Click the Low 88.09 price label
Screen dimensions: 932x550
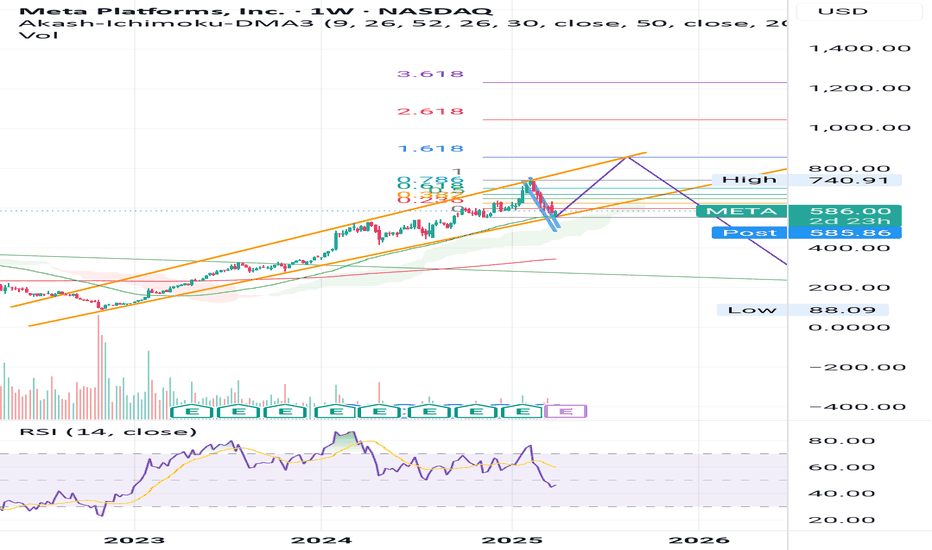click(802, 310)
